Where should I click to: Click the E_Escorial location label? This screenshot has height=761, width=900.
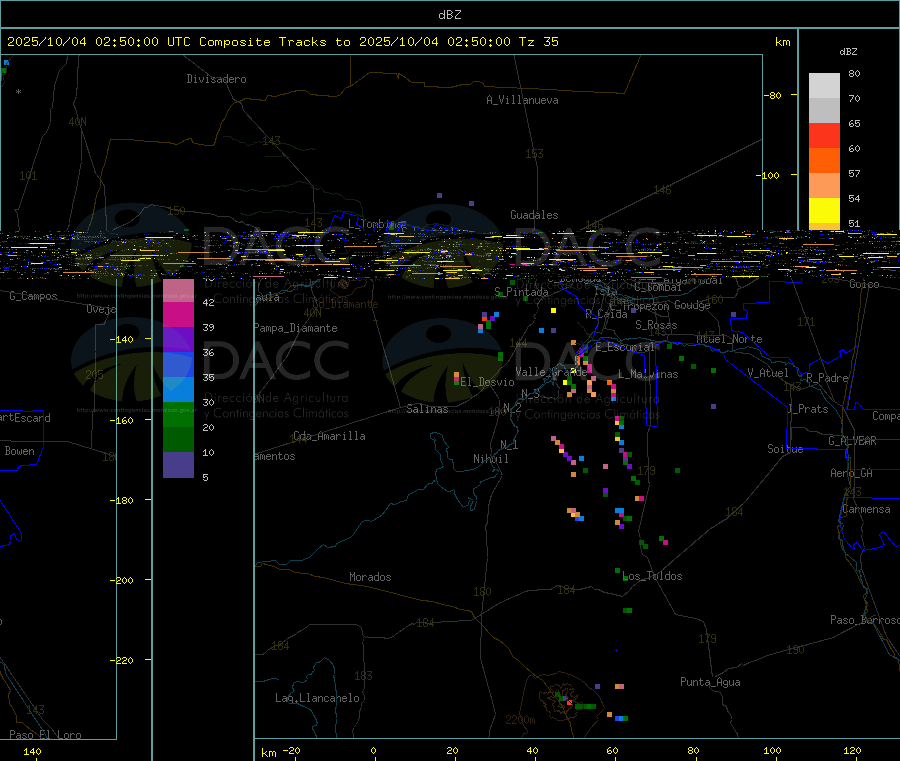[624, 347]
